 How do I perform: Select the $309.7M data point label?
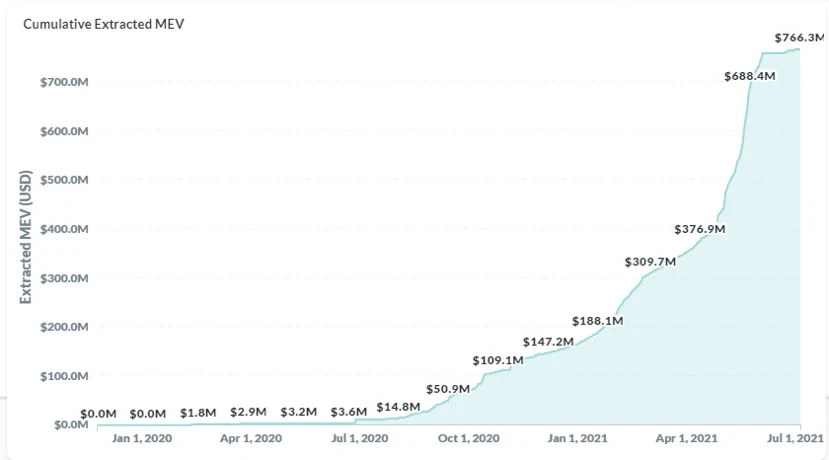pos(650,262)
